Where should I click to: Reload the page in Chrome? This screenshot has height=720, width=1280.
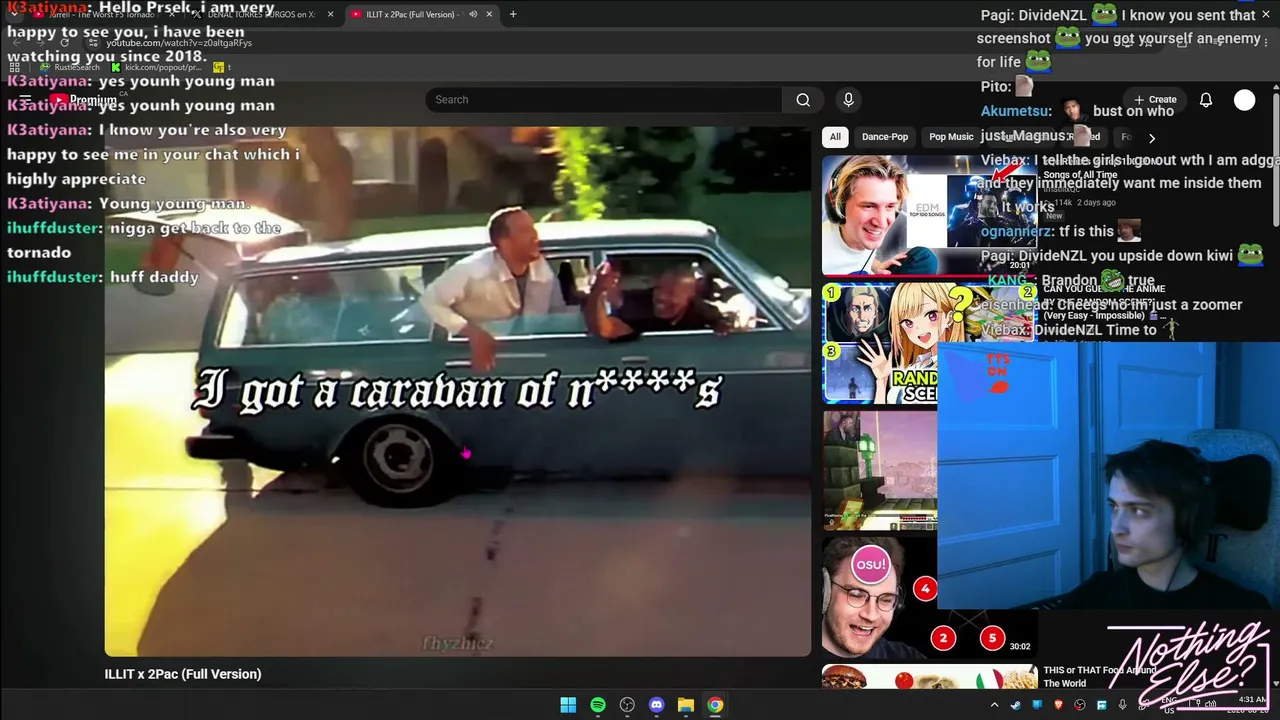[65, 43]
